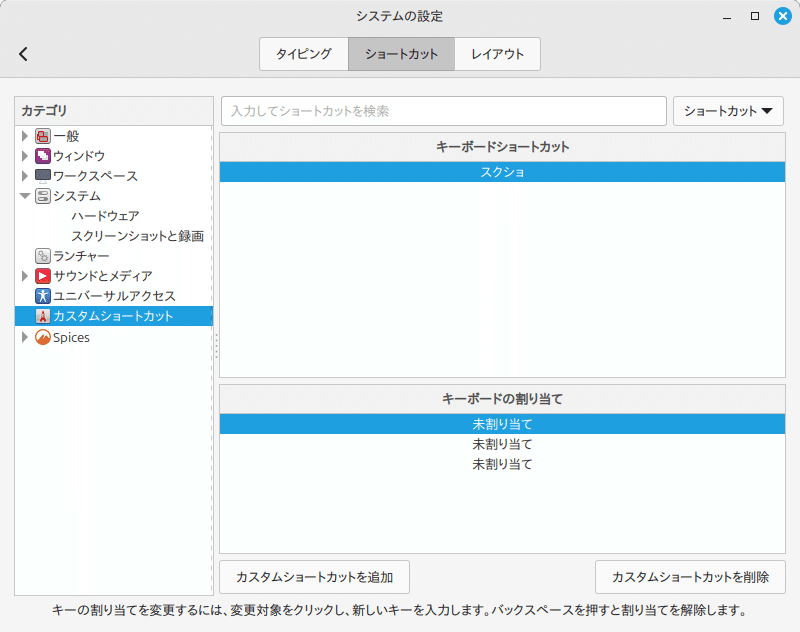Select ユニバーサルアクセス category label

click(114, 296)
